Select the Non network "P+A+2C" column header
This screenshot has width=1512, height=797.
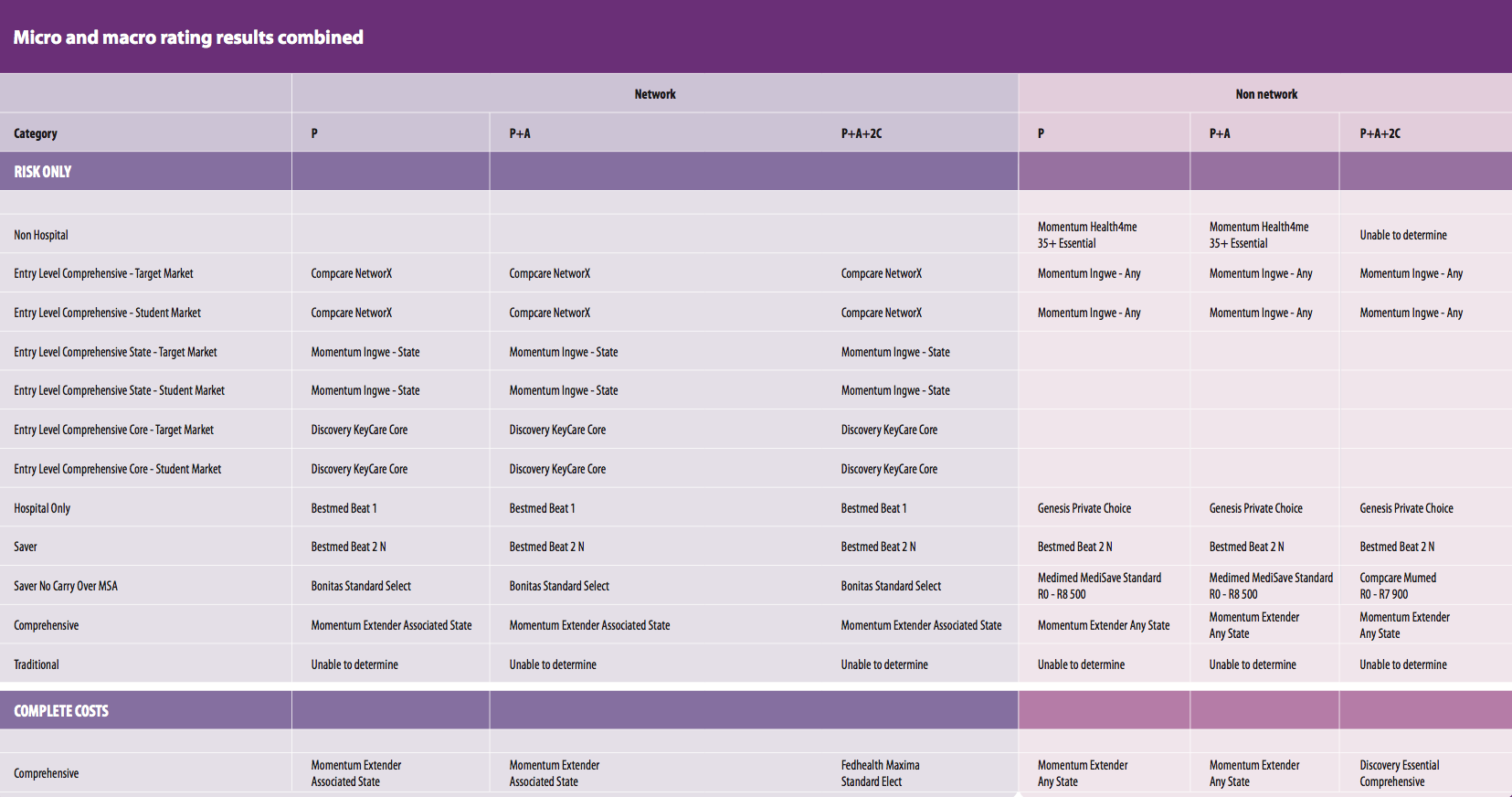[1380, 133]
